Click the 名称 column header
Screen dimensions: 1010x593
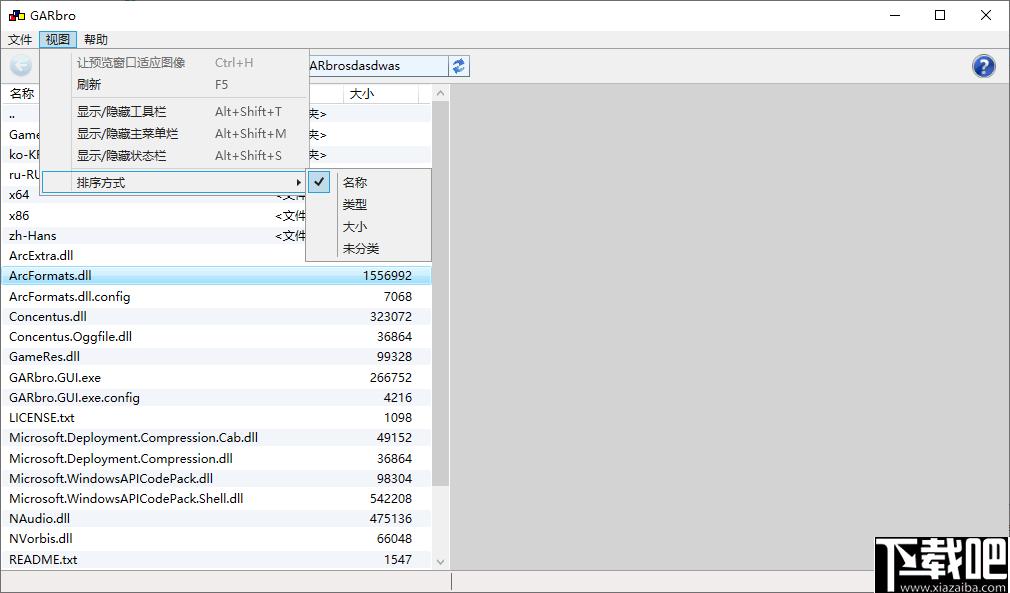click(x=21, y=94)
